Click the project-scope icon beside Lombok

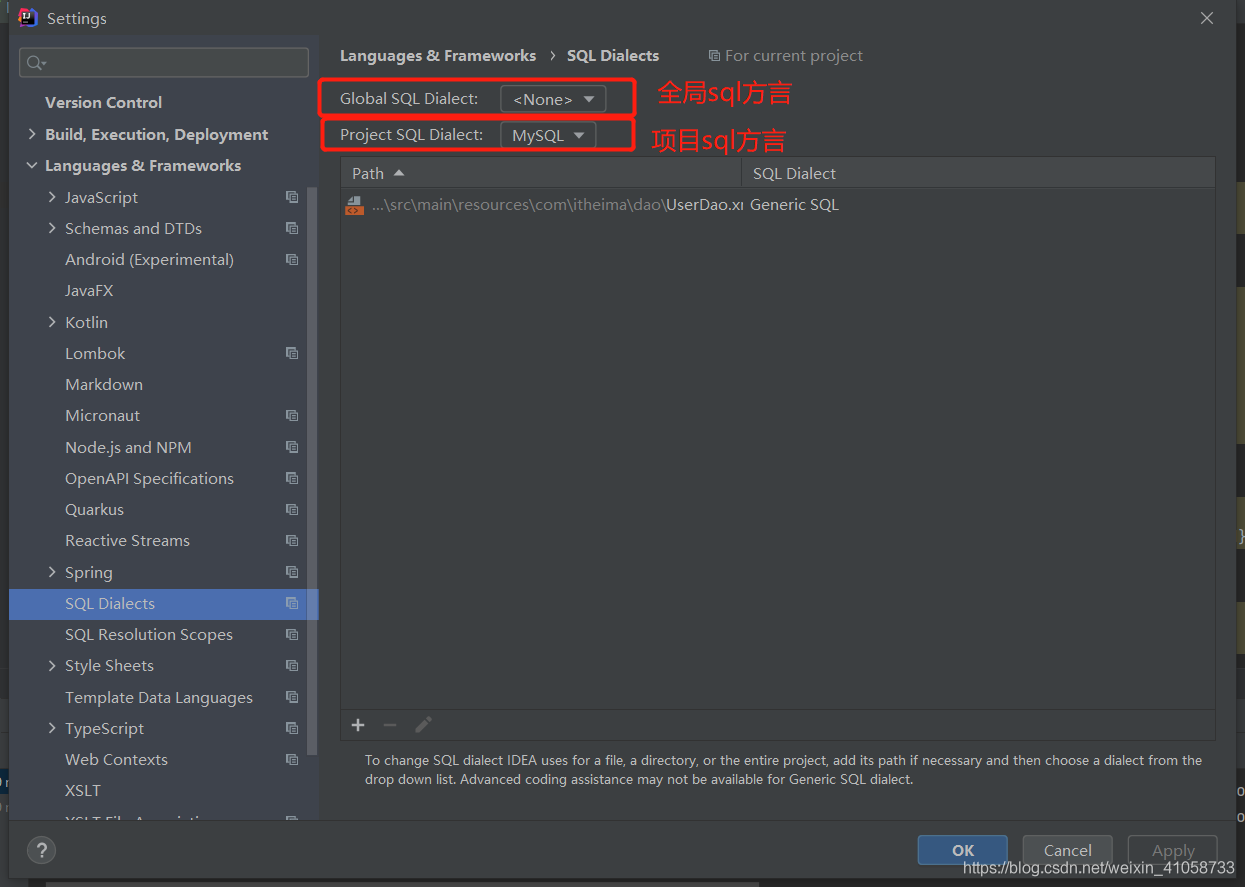(292, 353)
